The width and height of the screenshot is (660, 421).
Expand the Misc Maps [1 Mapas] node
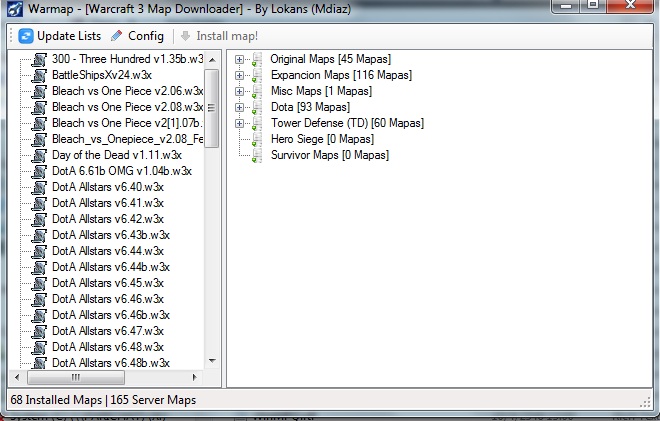(240, 91)
